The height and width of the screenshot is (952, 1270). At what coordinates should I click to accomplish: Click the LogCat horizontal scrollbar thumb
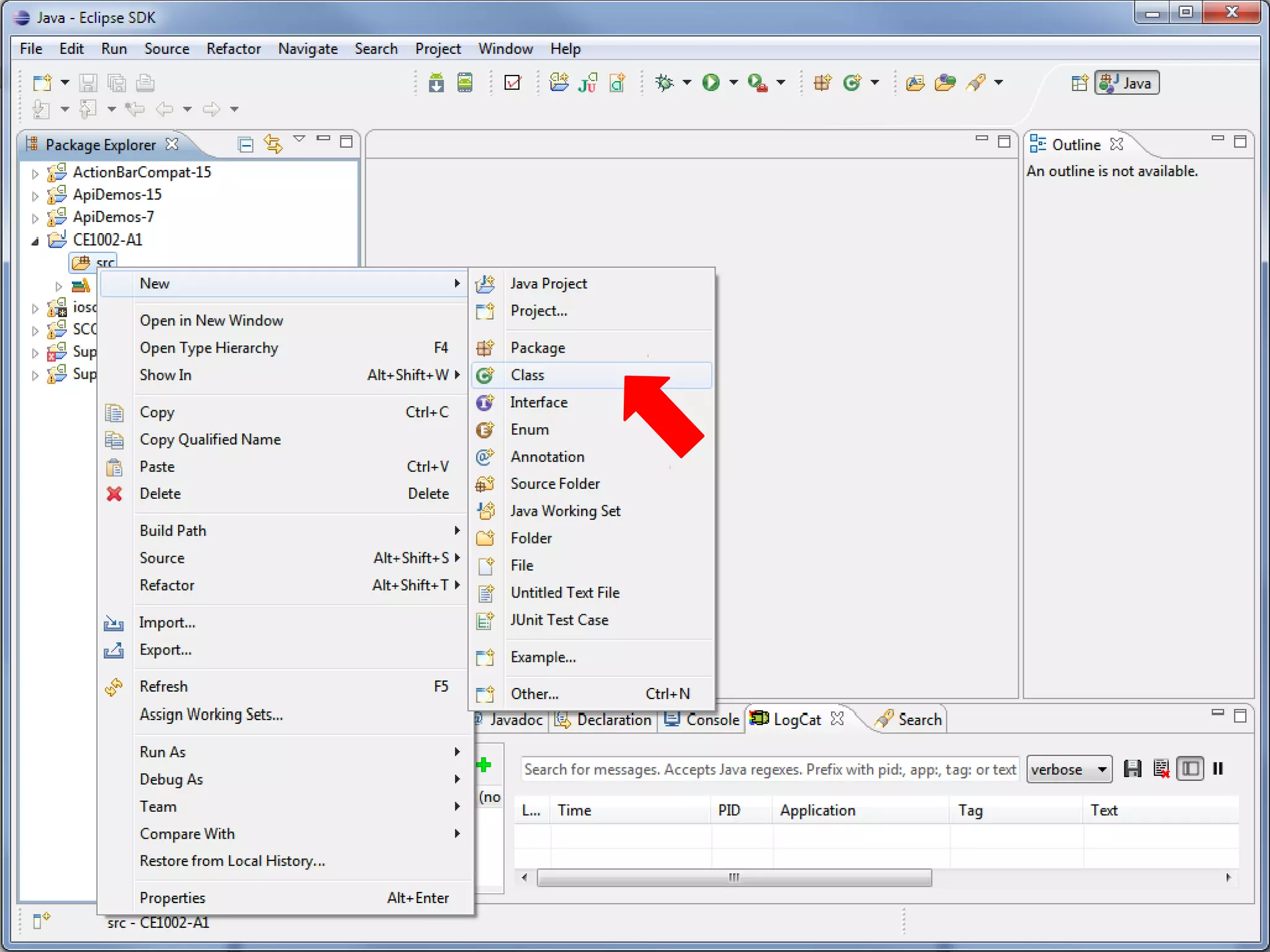click(x=734, y=877)
